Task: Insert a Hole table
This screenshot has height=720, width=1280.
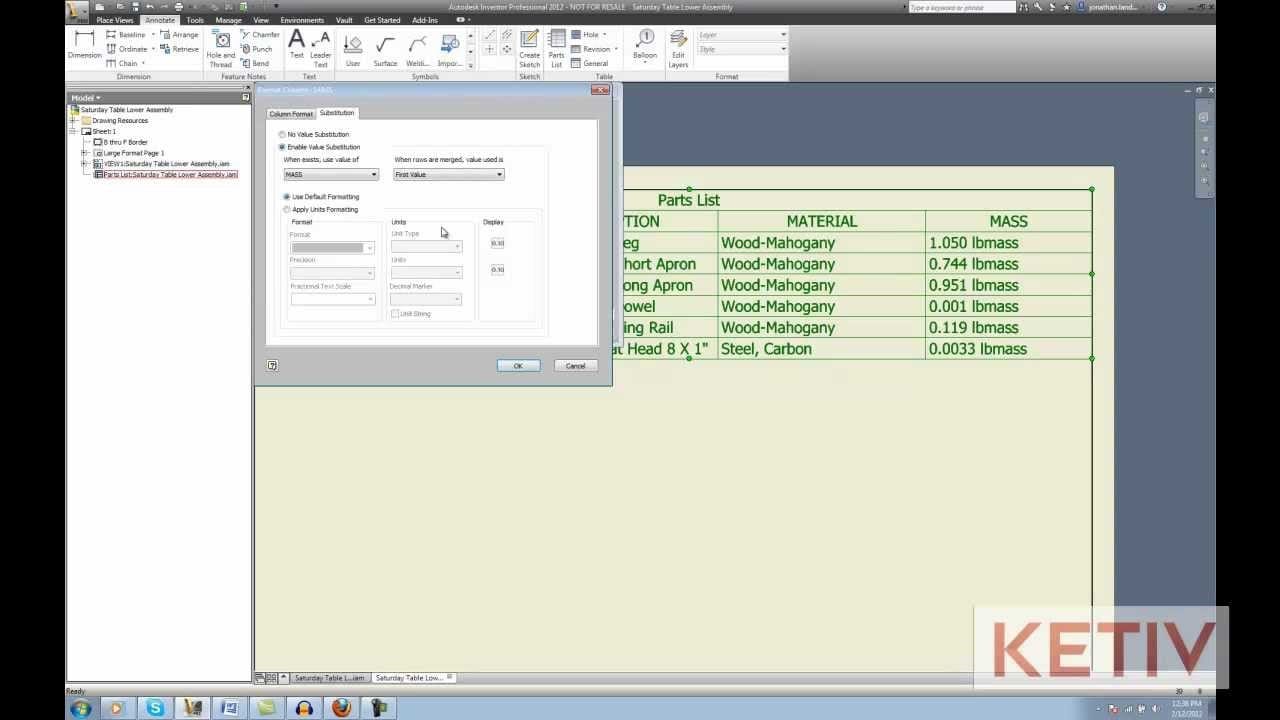Action: [585, 35]
